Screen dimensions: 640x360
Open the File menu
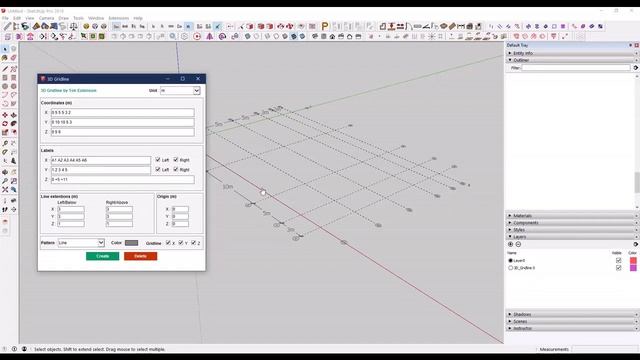[5, 18]
